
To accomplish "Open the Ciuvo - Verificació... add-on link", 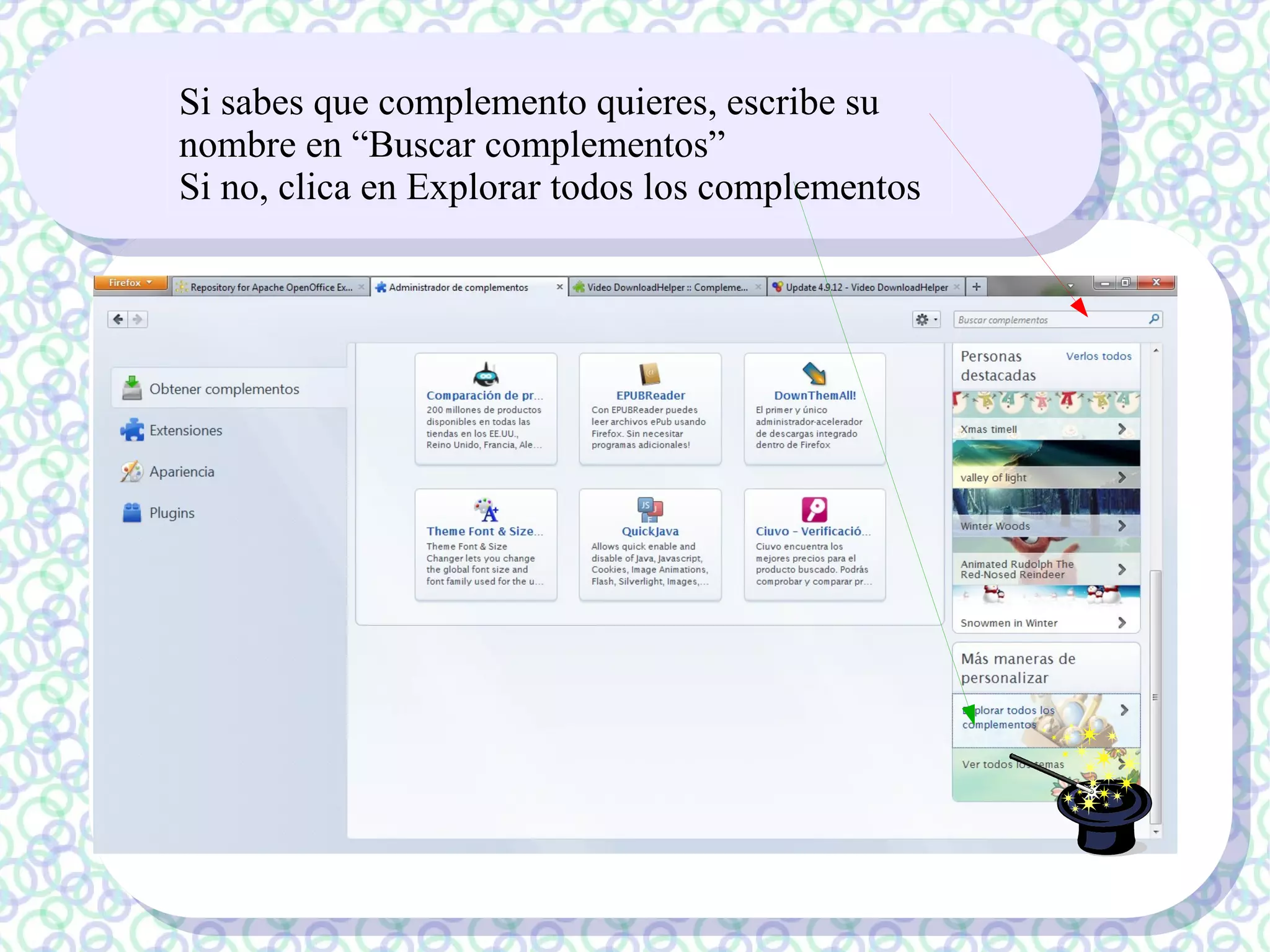I will click(x=813, y=531).
